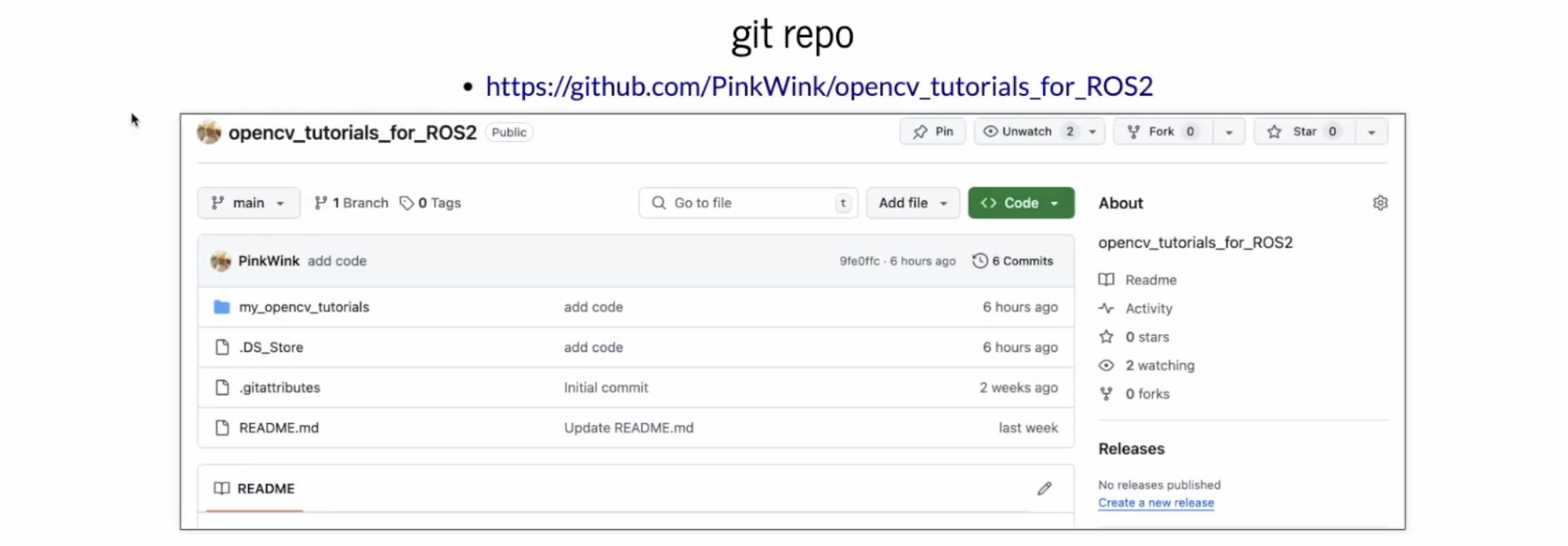Click the tag icon beside 0 Tags
1568x546 pixels.
click(407, 203)
